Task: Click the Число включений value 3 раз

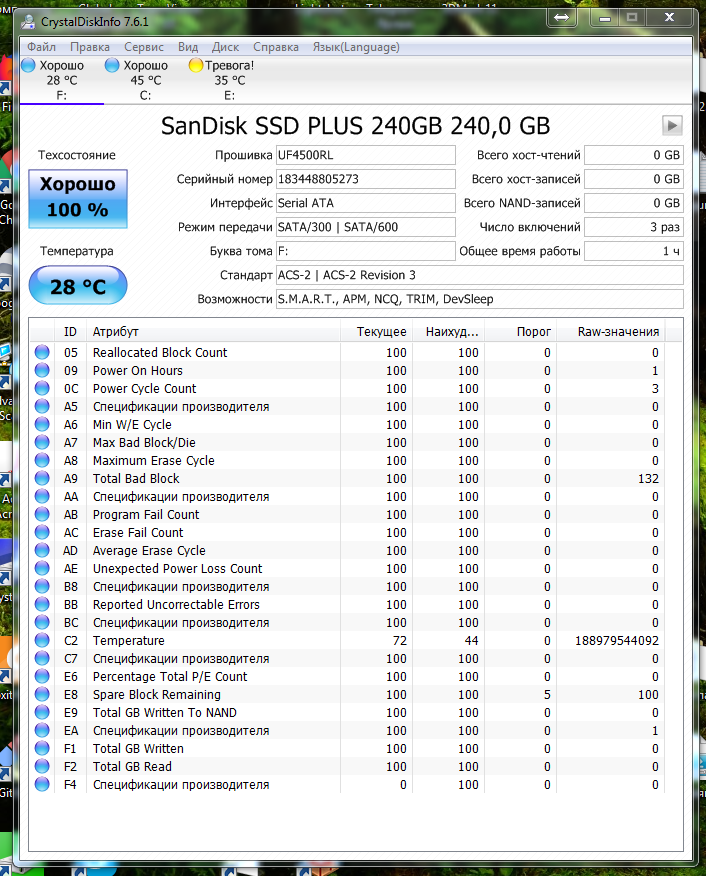Action: (633, 227)
